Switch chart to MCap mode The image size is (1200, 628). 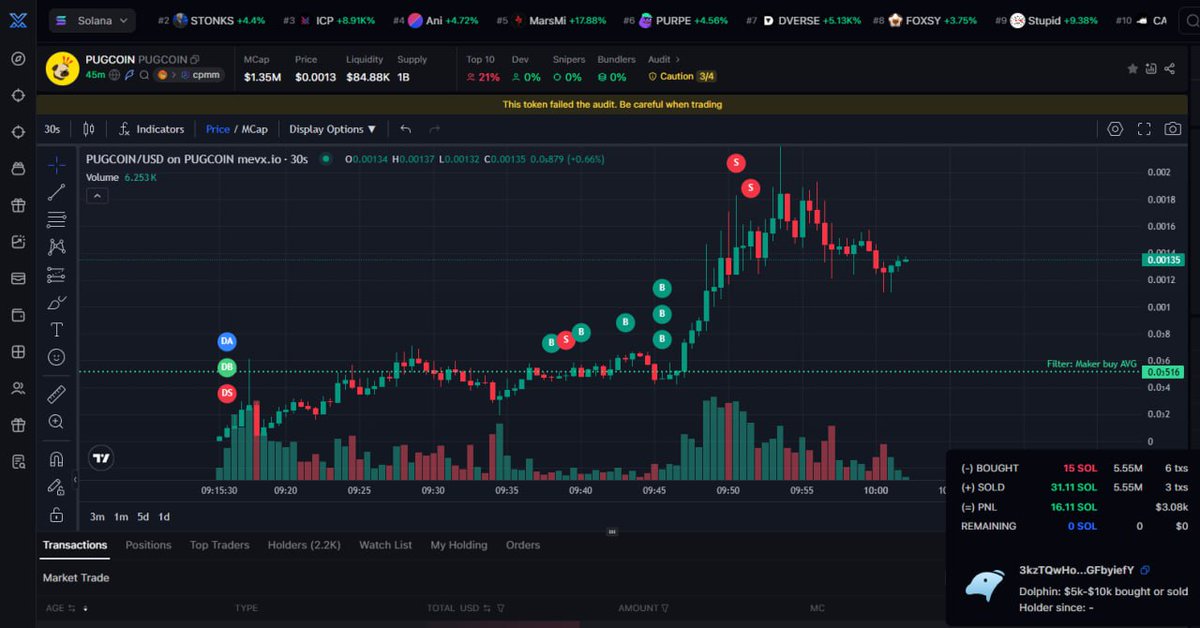254,129
